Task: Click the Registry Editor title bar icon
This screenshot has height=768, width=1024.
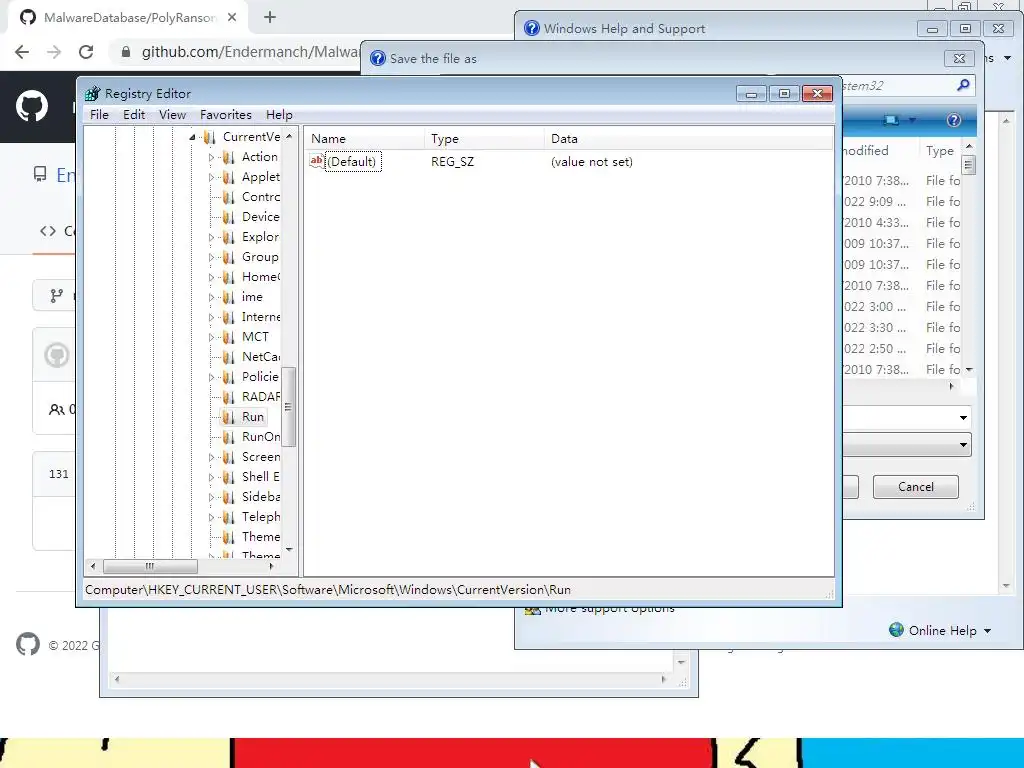Action: coord(93,93)
